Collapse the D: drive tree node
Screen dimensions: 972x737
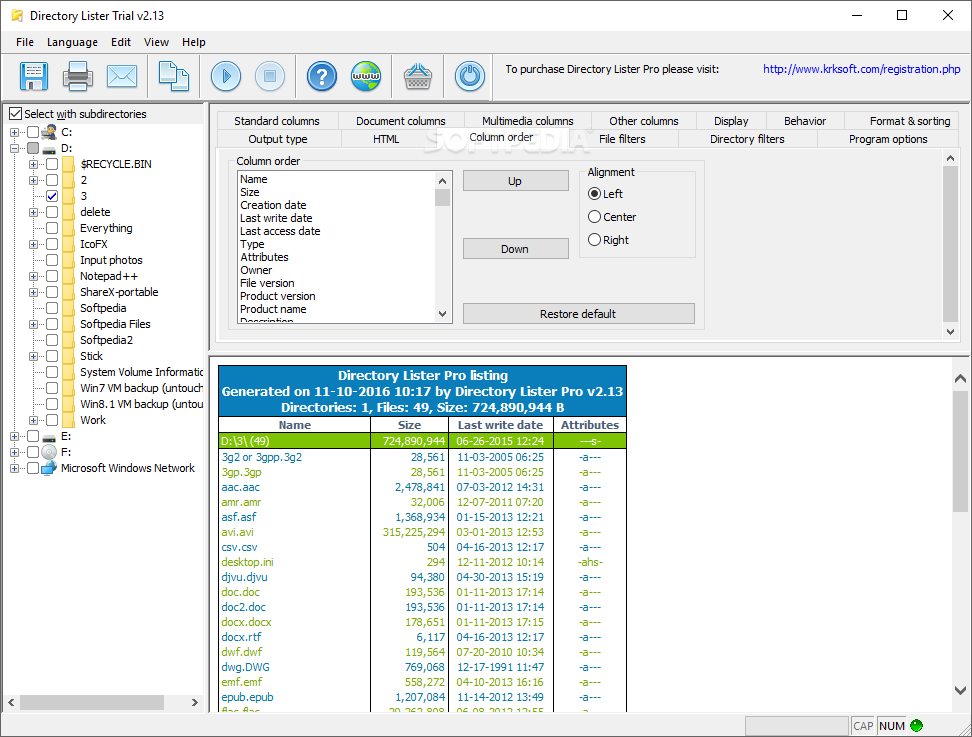point(14,149)
